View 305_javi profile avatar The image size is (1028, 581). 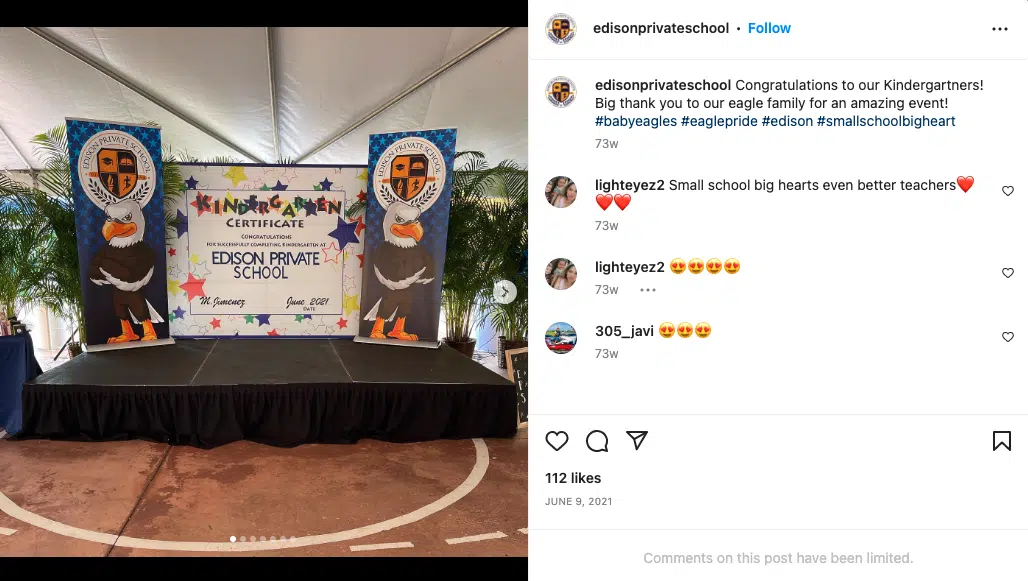click(x=561, y=338)
